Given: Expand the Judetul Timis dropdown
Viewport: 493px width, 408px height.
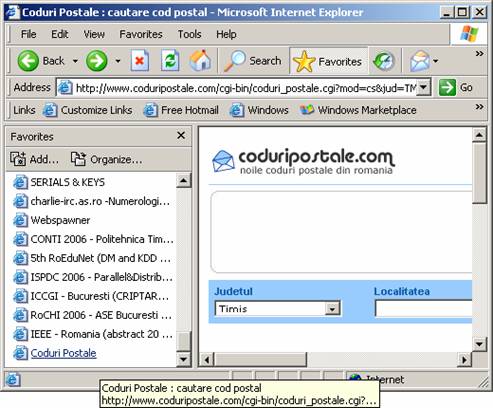Looking at the screenshot, I should pos(332,309).
